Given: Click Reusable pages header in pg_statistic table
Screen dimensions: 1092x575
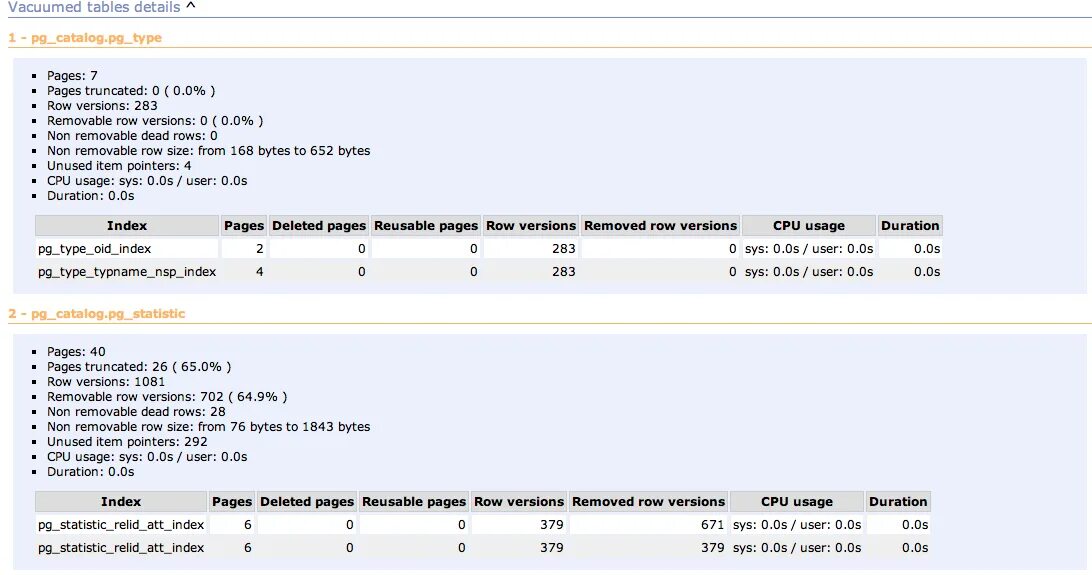Looking at the screenshot, I should click(414, 501).
